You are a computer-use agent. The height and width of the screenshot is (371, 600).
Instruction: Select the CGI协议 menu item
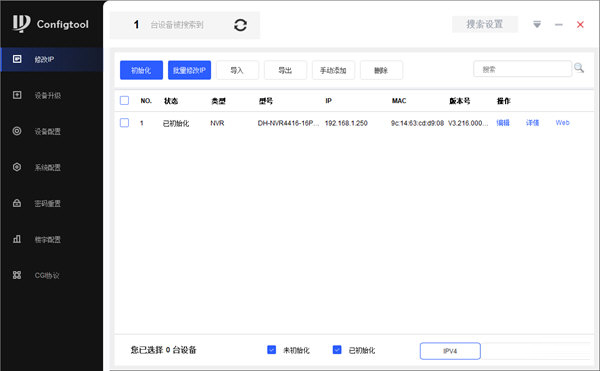[47, 275]
